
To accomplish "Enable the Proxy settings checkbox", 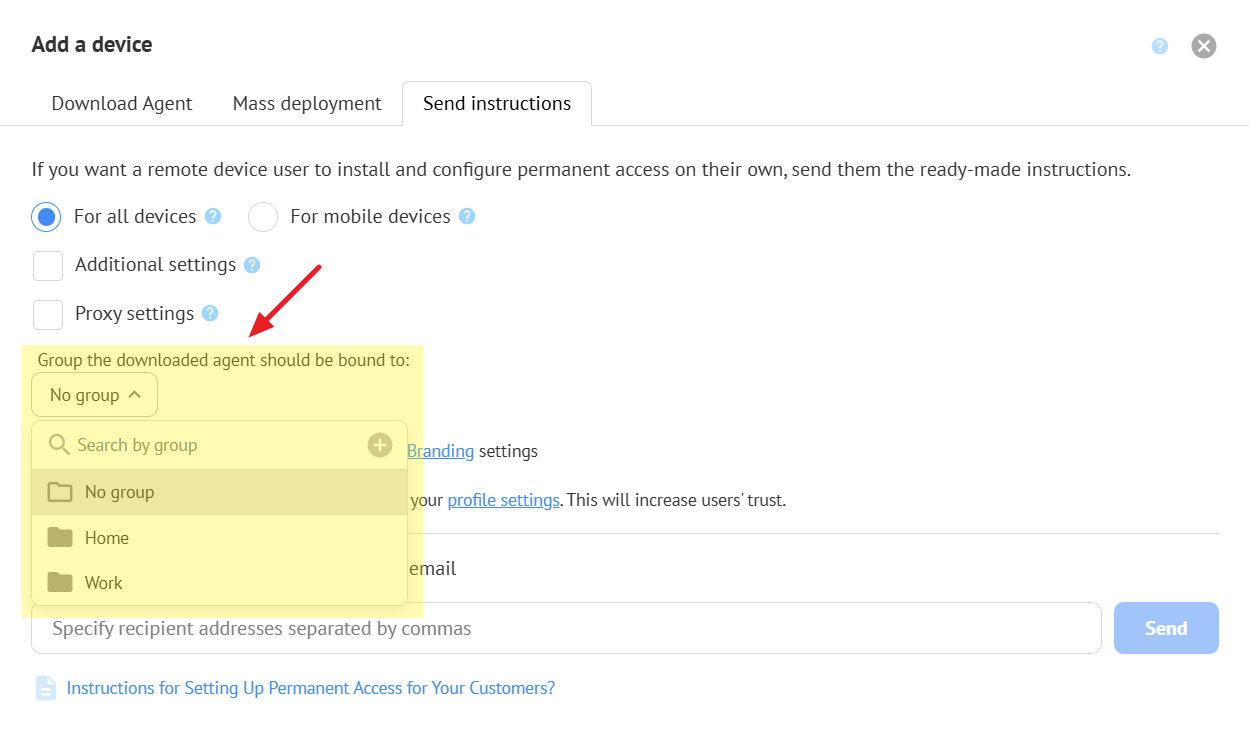I will pos(48,314).
